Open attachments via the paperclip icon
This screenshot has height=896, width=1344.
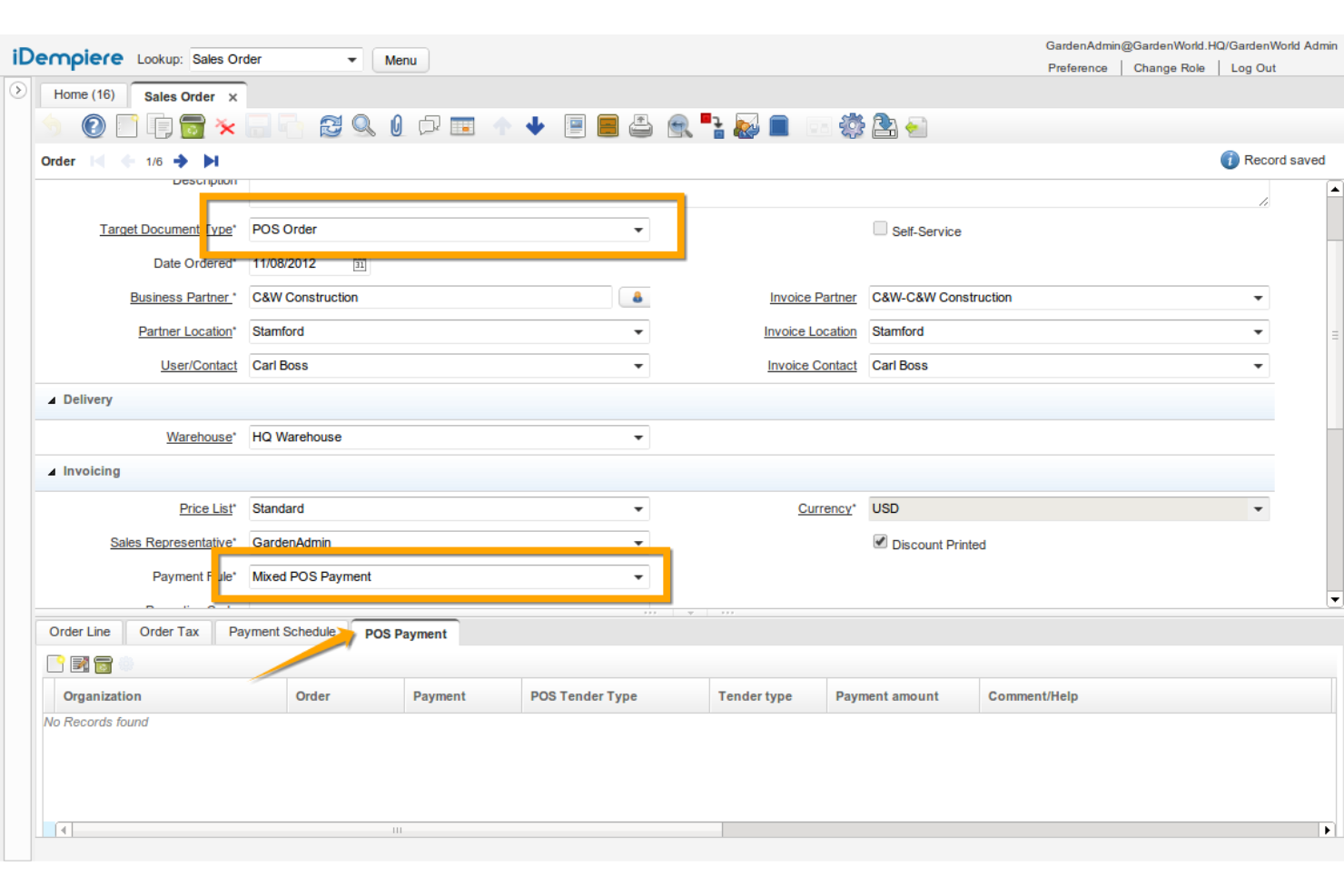tap(397, 126)
